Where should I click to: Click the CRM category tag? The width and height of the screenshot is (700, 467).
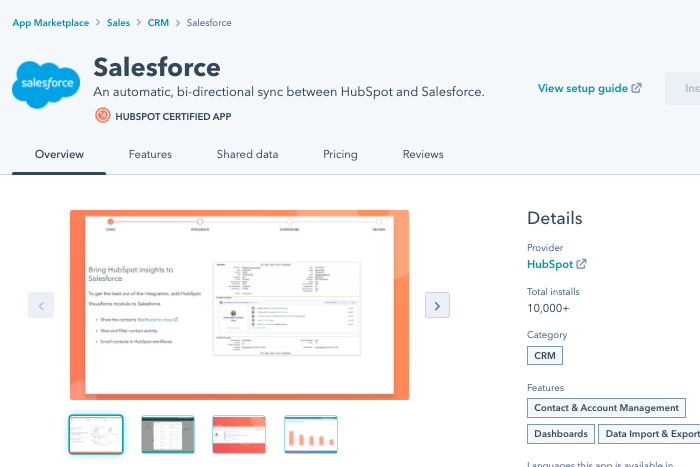(545, 356)
